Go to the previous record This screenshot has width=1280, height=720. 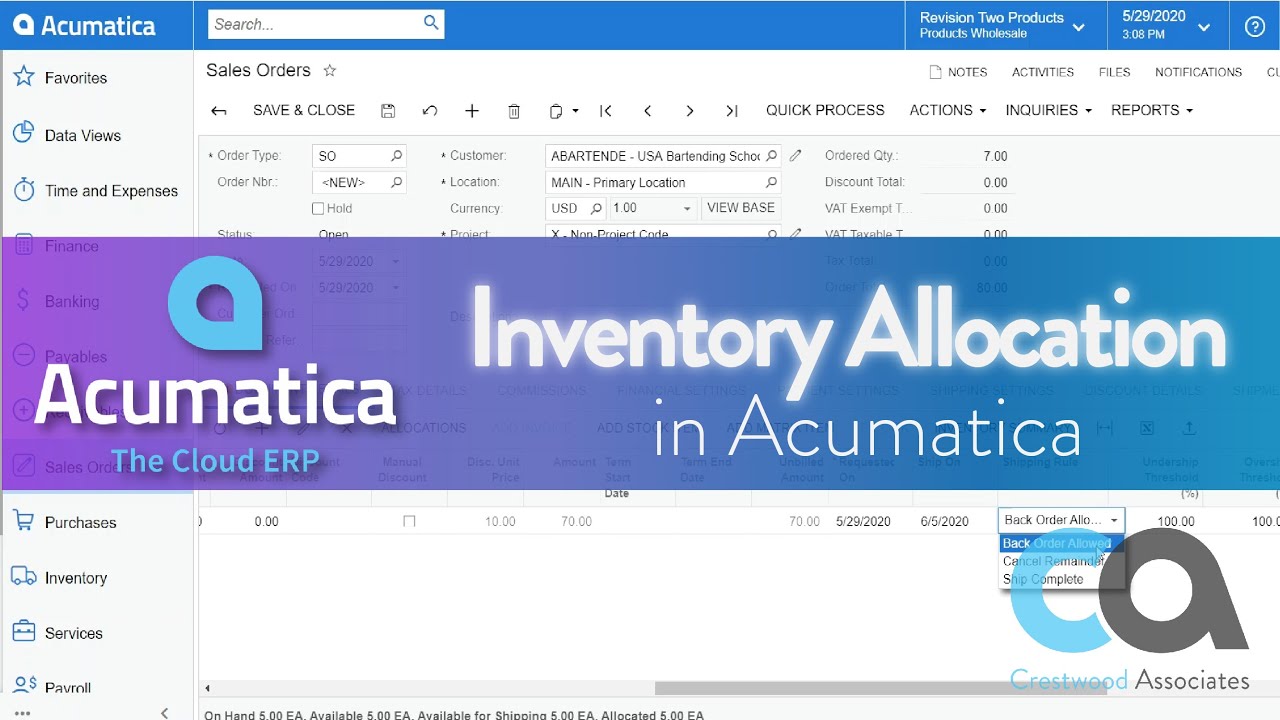pos(648,111)
